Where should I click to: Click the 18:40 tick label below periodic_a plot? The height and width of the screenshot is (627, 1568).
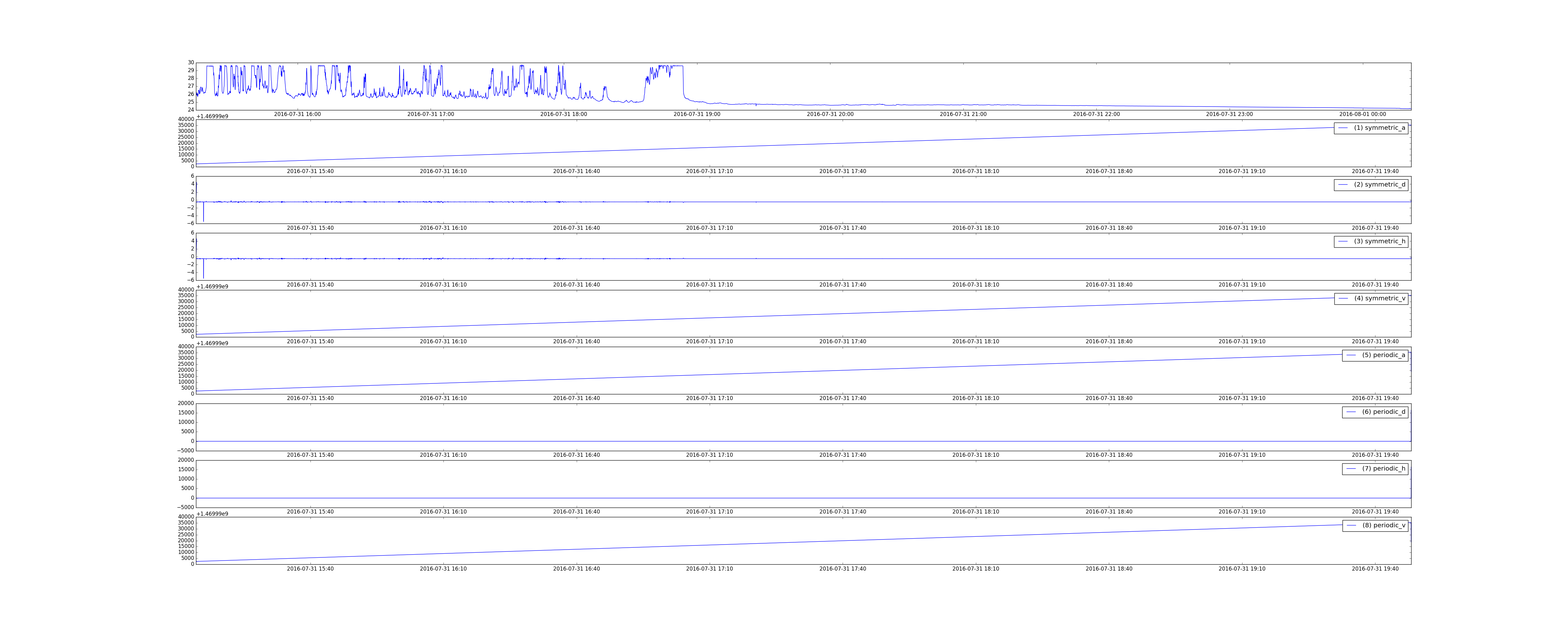(x=1109, y=398)
